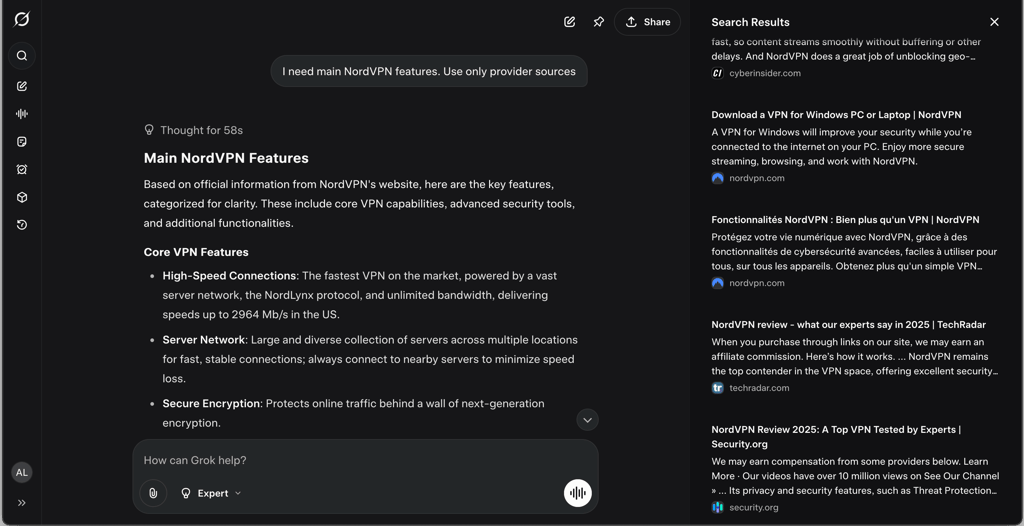Click the cyberinsider.com source label
Screen dimensions: 1024x526
click(765, 73)
